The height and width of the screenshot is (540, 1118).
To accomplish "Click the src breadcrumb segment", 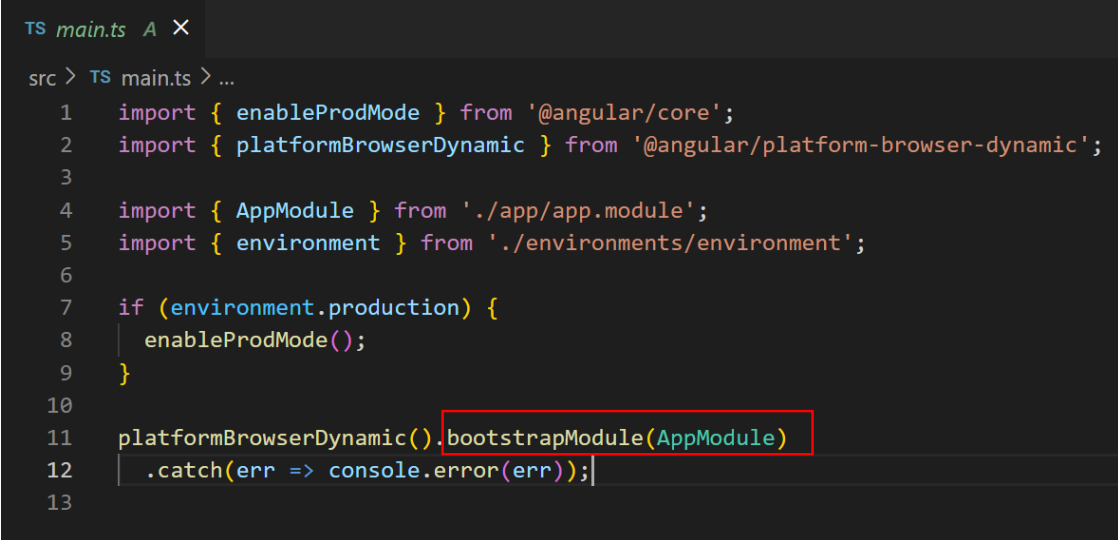I will (42, 78).
